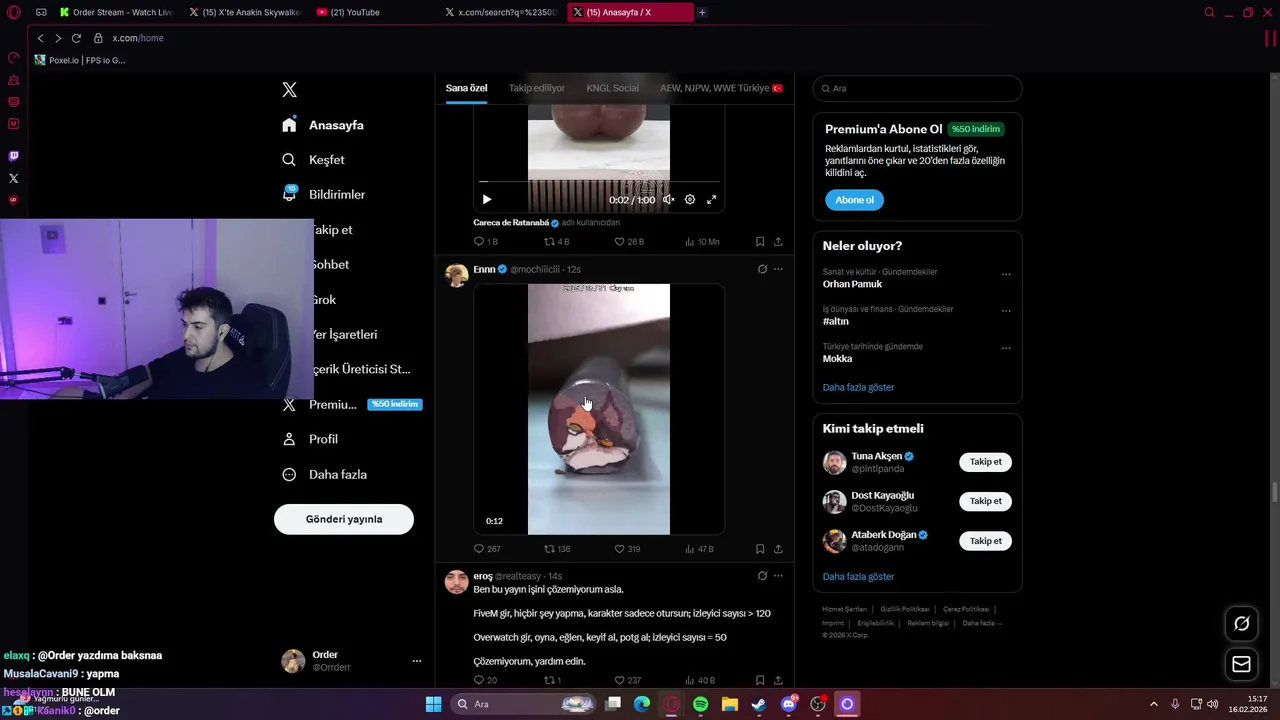Viewport: 1280px width, 720px height.
Task: Share the Careca de Ratanabá post
Action: (x=778, y=242)
